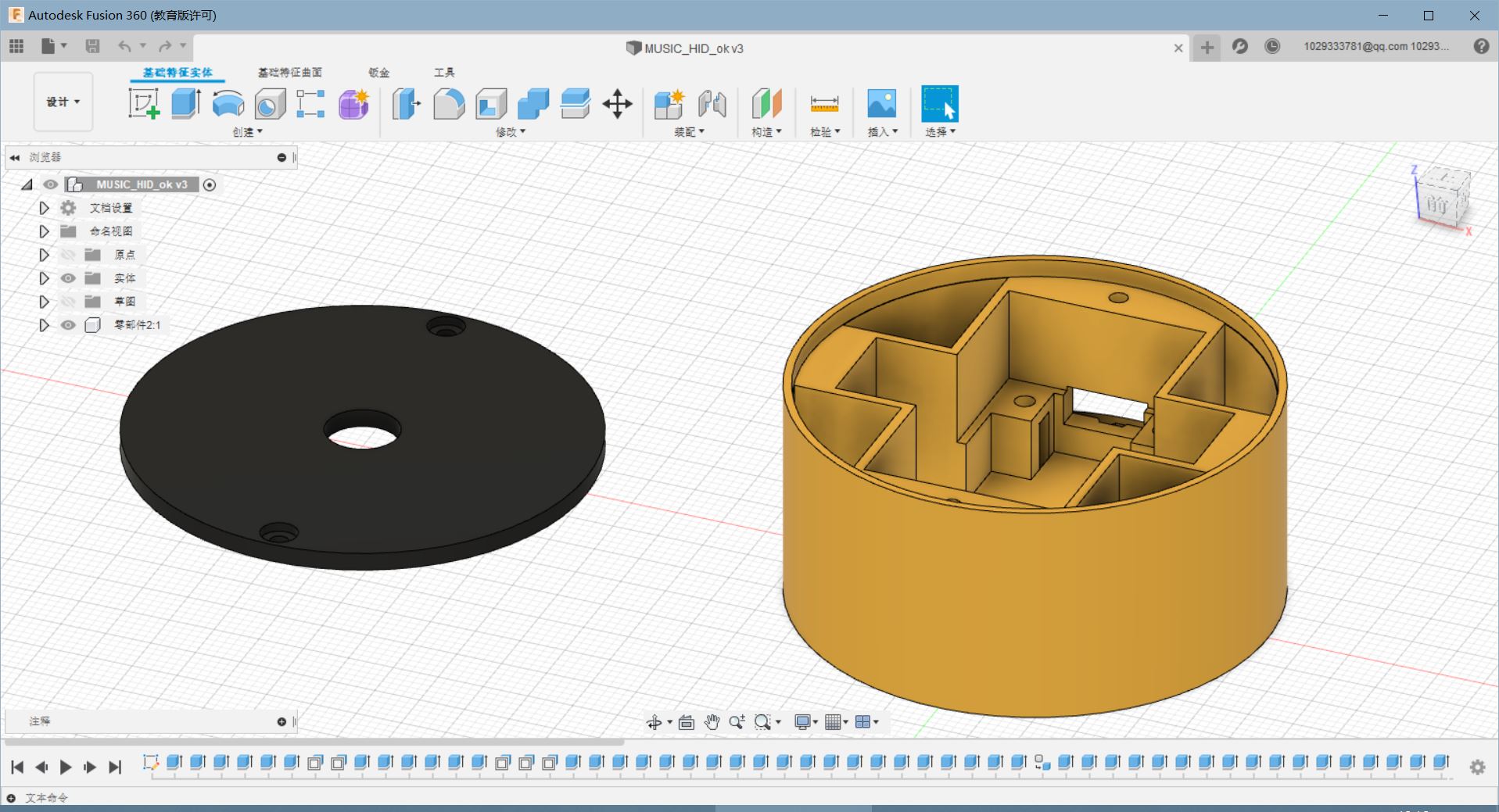Expand the 实体 node
Image resolution: width=1499 pixels, height=812 pixels.
44,278
